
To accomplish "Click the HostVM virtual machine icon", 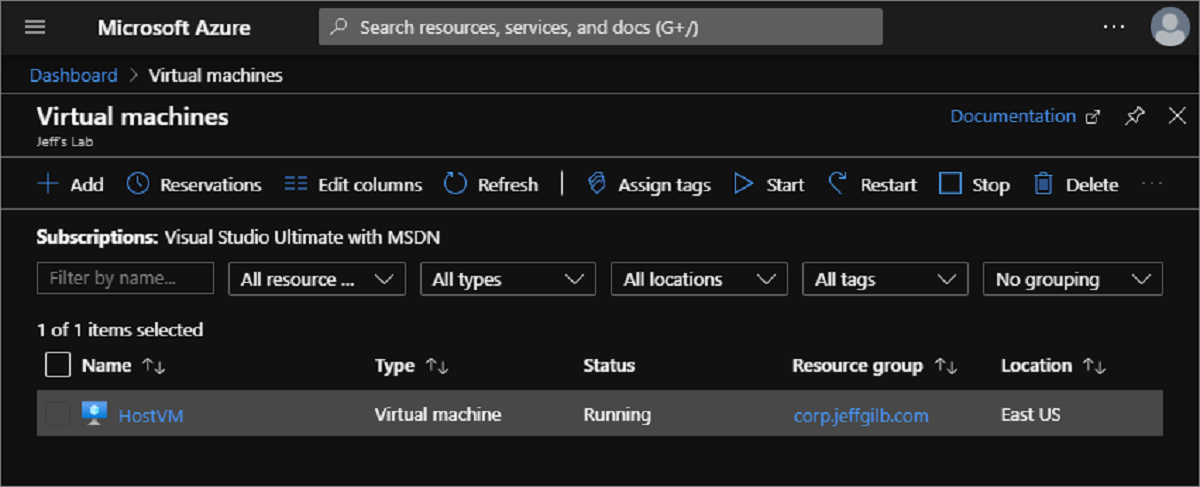I will pos(94,414).
